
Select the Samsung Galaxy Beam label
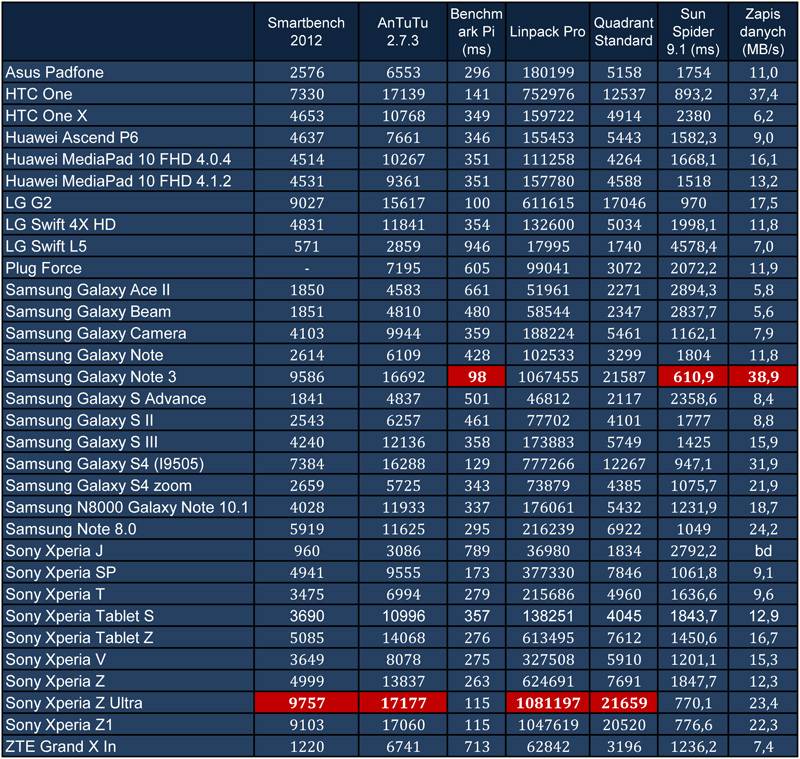[88, 312]
